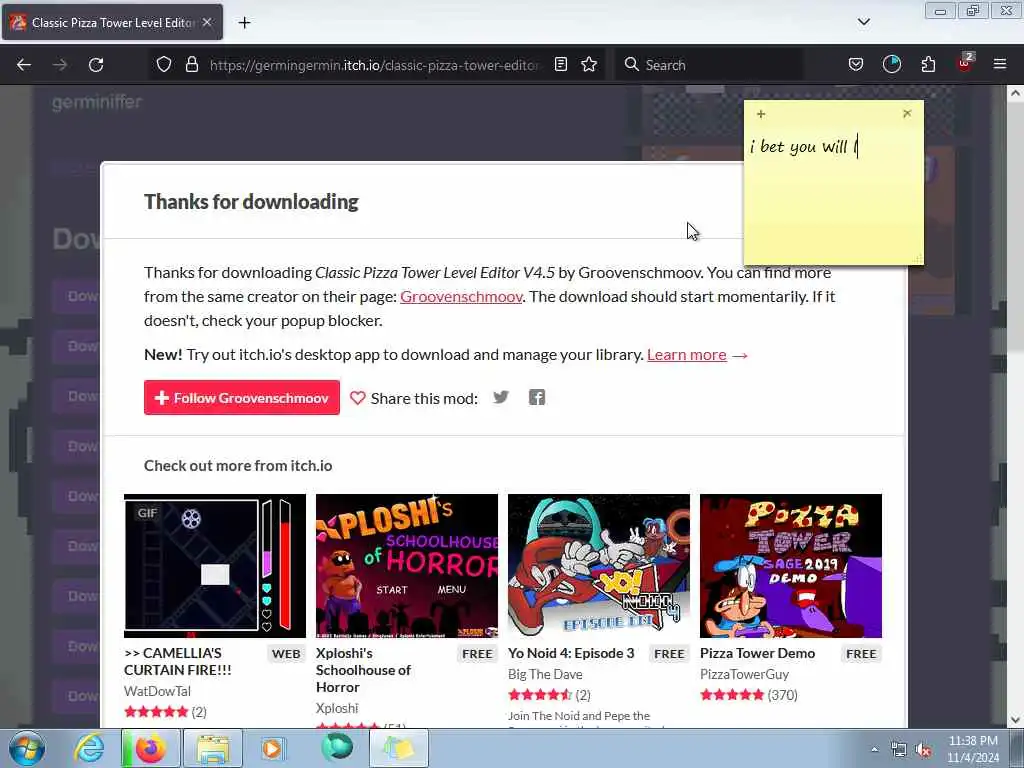Screen dimensions: 1024x768
Task: Open the taskbar clock and date
Action: [973, 749]
